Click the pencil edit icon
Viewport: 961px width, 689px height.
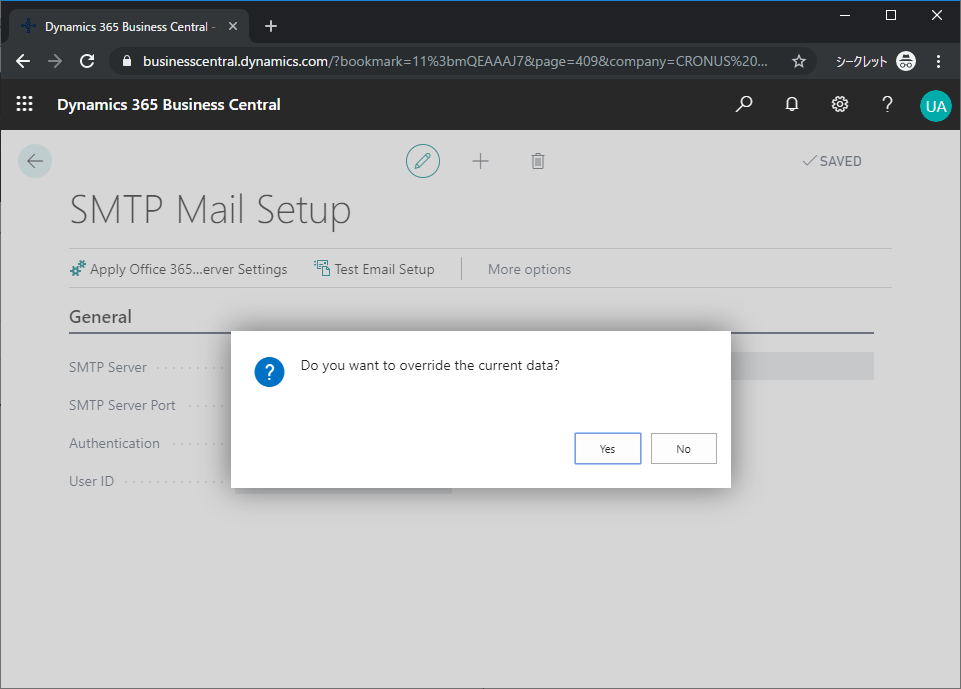point(423,161)
